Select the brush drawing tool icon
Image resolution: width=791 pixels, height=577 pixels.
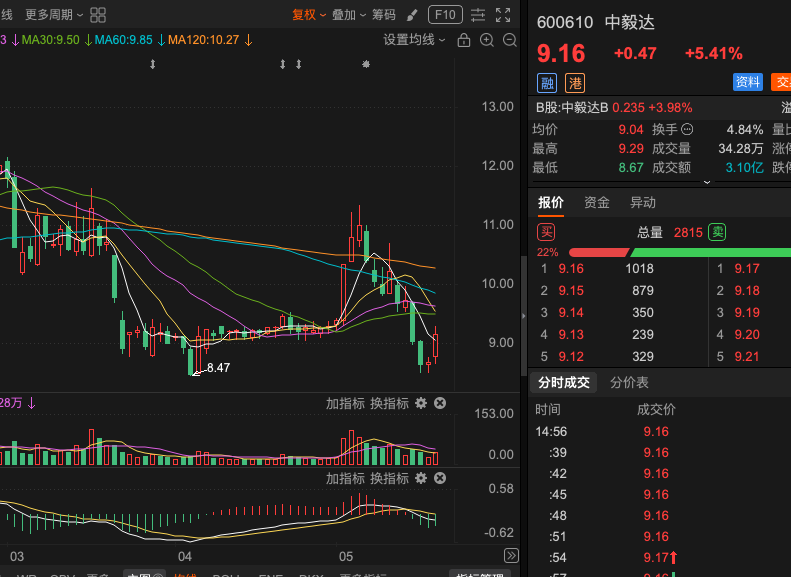(412, 16)
